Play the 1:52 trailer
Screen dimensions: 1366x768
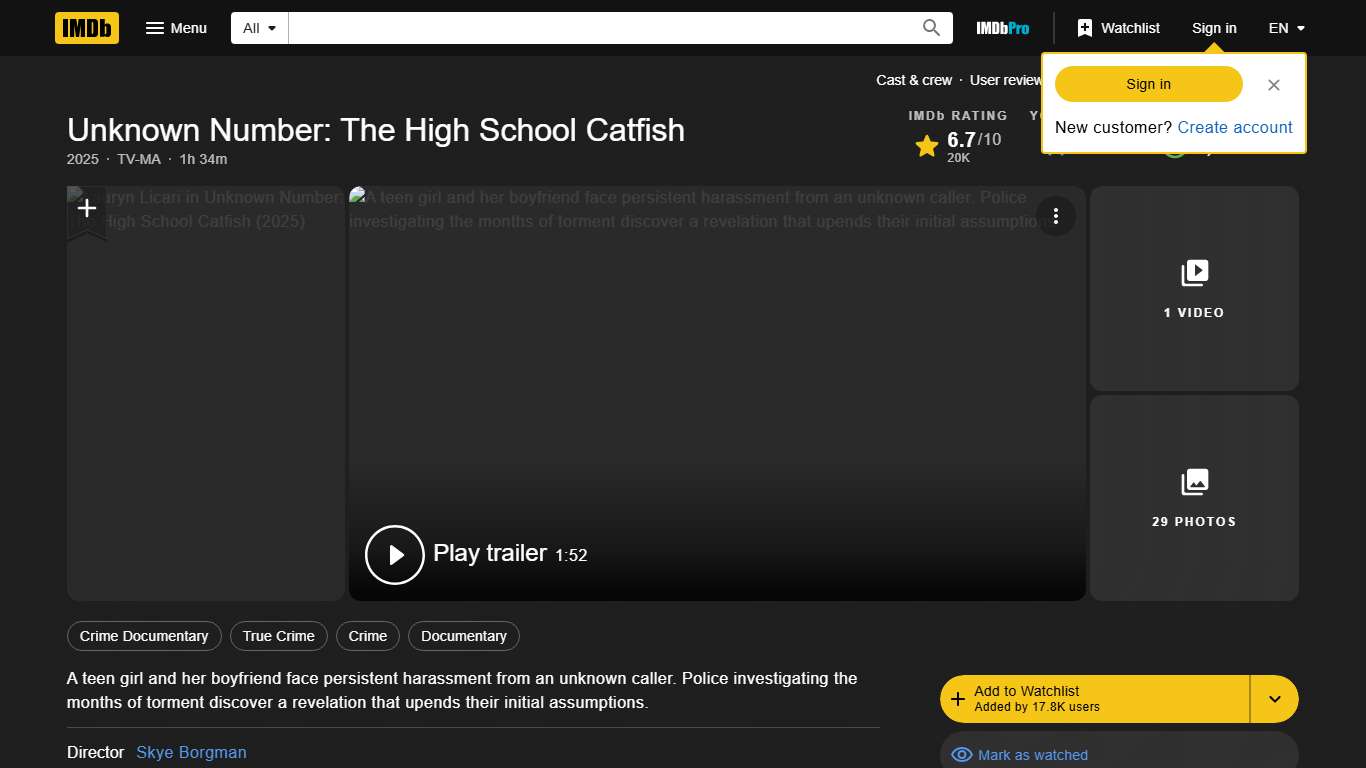click(394, 554)
